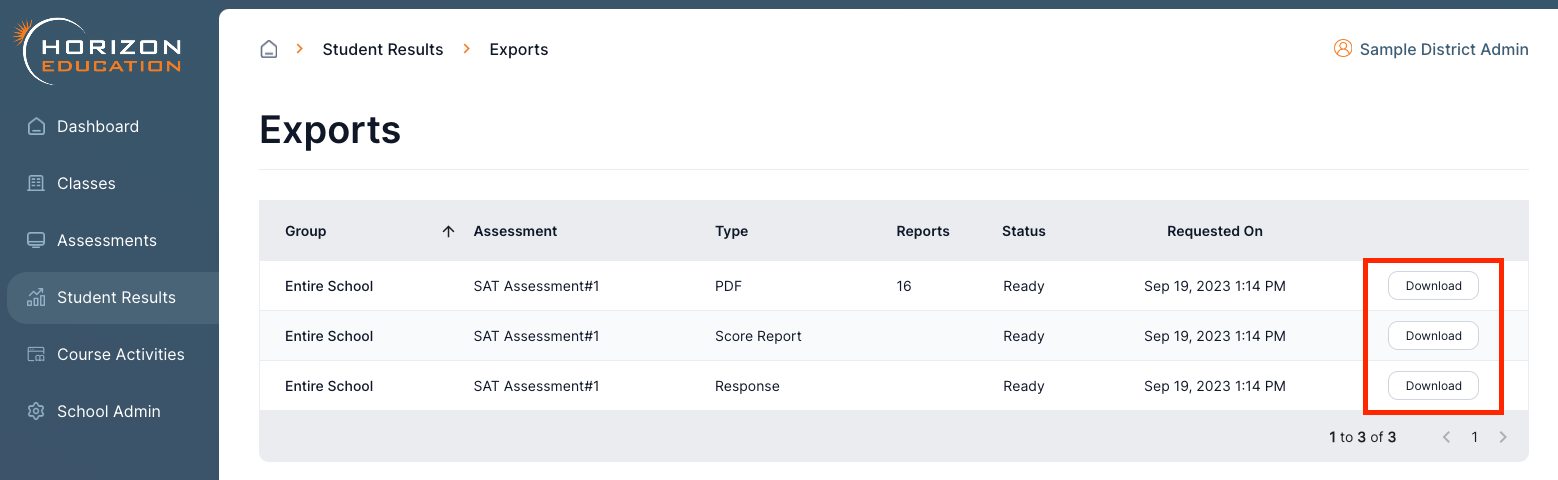Open Student Results breadcrumb link
The height and width of the screenshot is (480, 1558).
pos(382,49)
